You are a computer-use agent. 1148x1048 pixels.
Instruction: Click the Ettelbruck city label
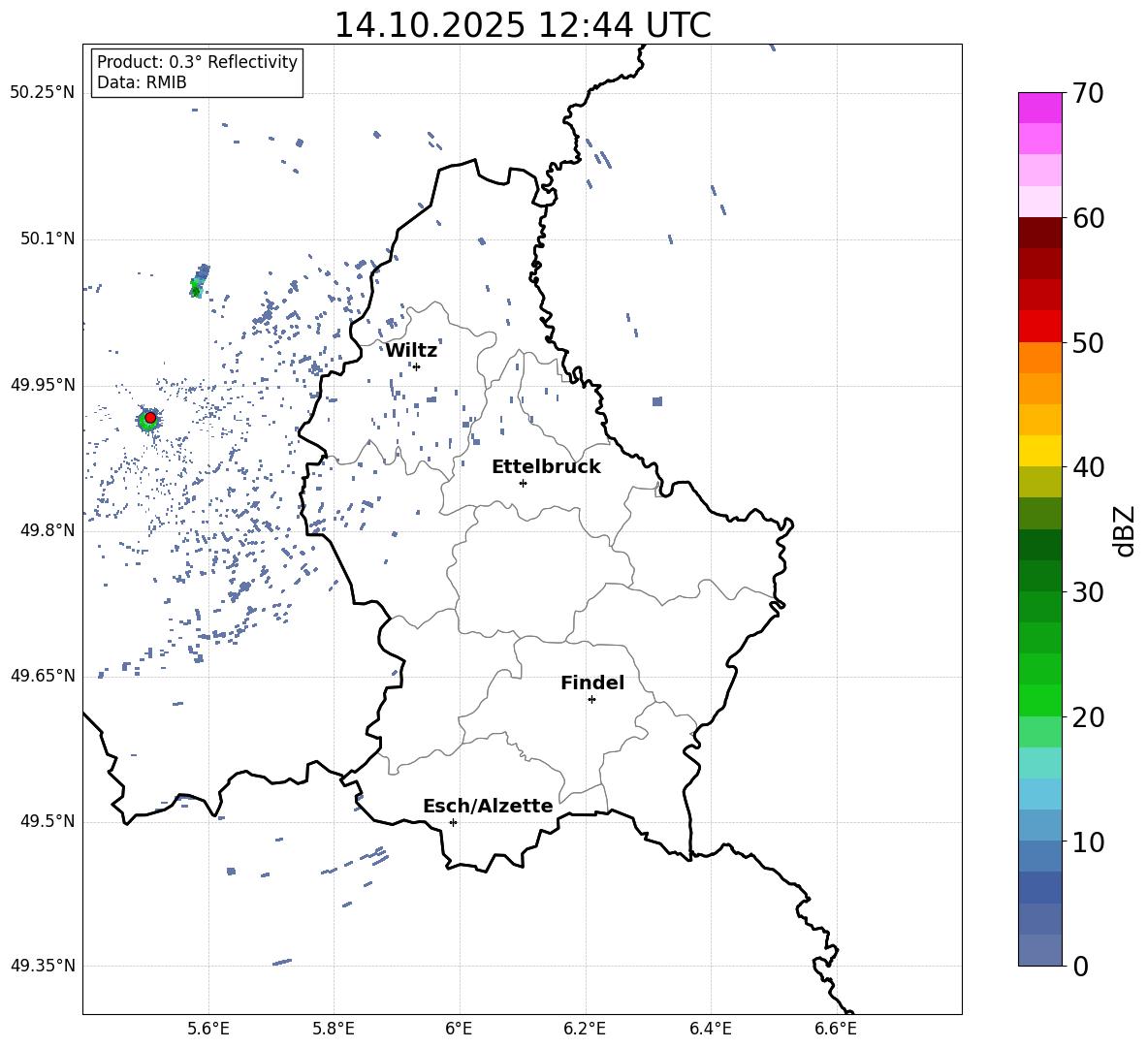coord(546,467)
